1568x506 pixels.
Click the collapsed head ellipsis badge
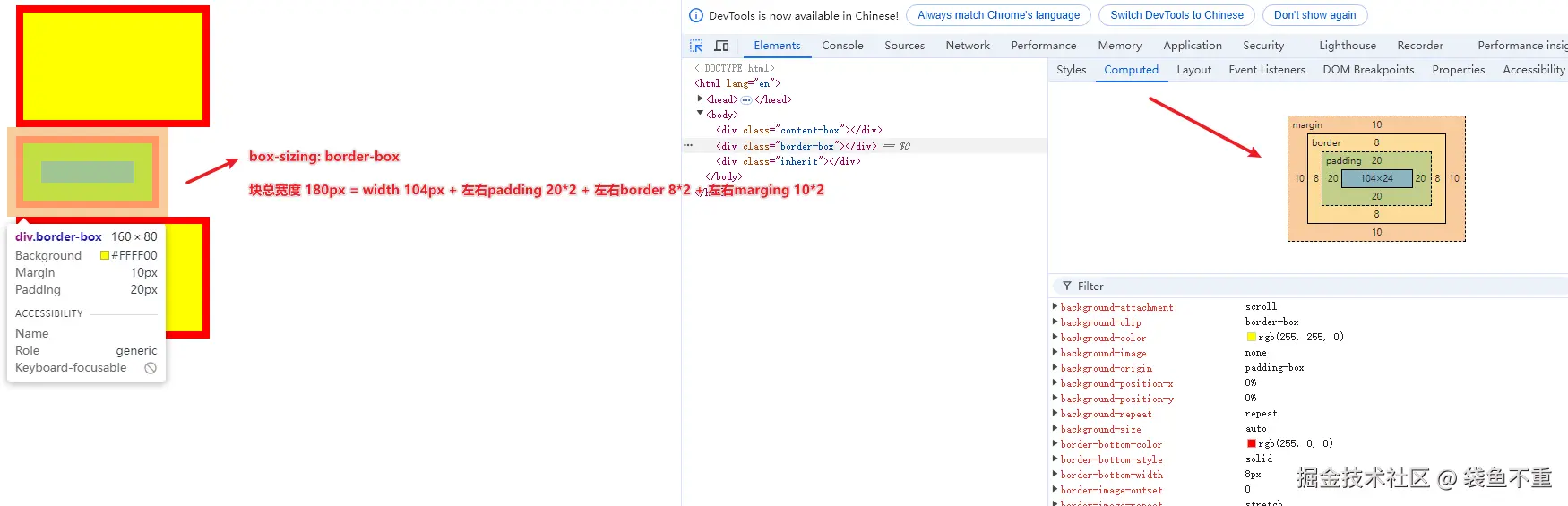745,100
